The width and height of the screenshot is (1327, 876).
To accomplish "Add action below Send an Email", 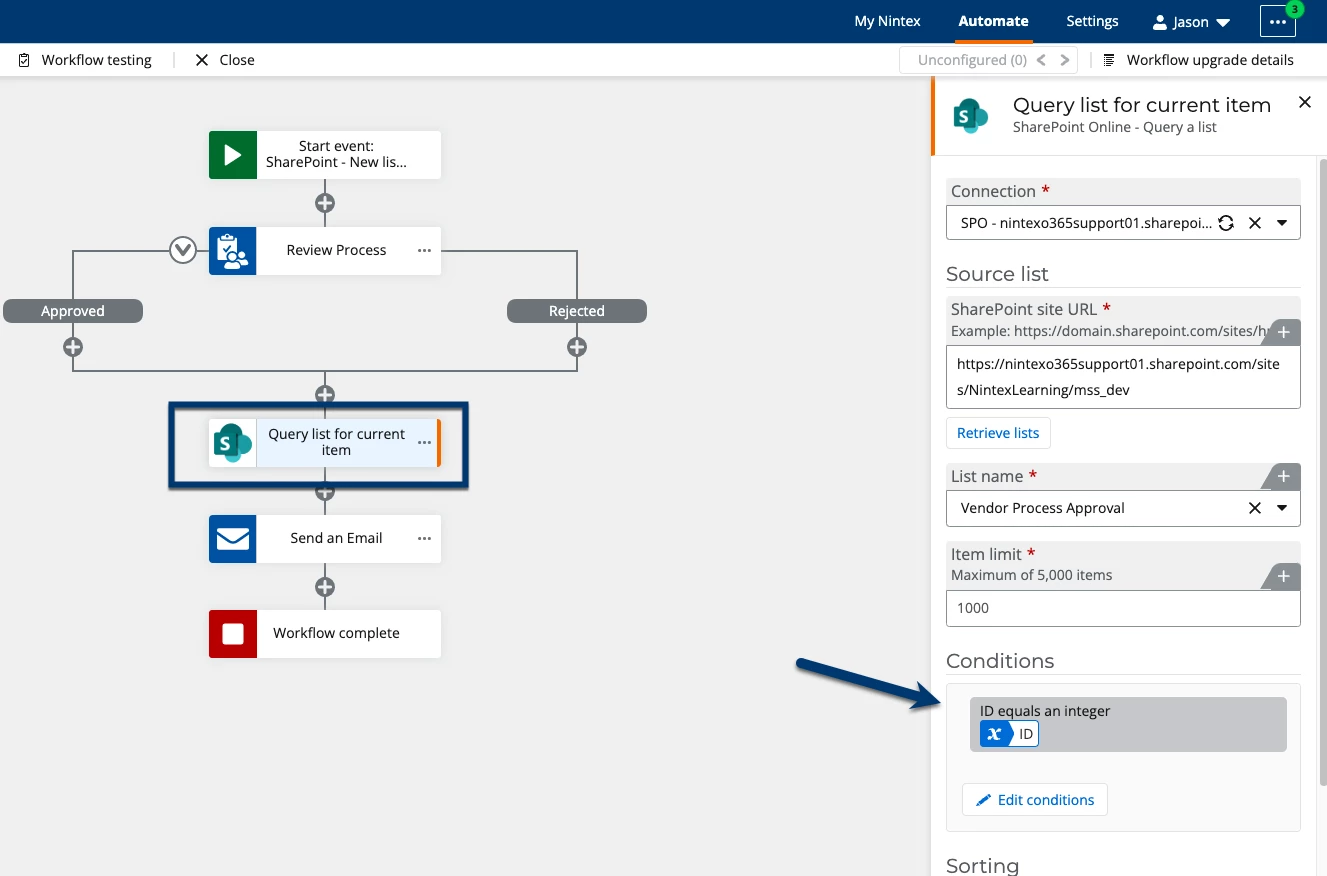I will [x=324, y=587].
